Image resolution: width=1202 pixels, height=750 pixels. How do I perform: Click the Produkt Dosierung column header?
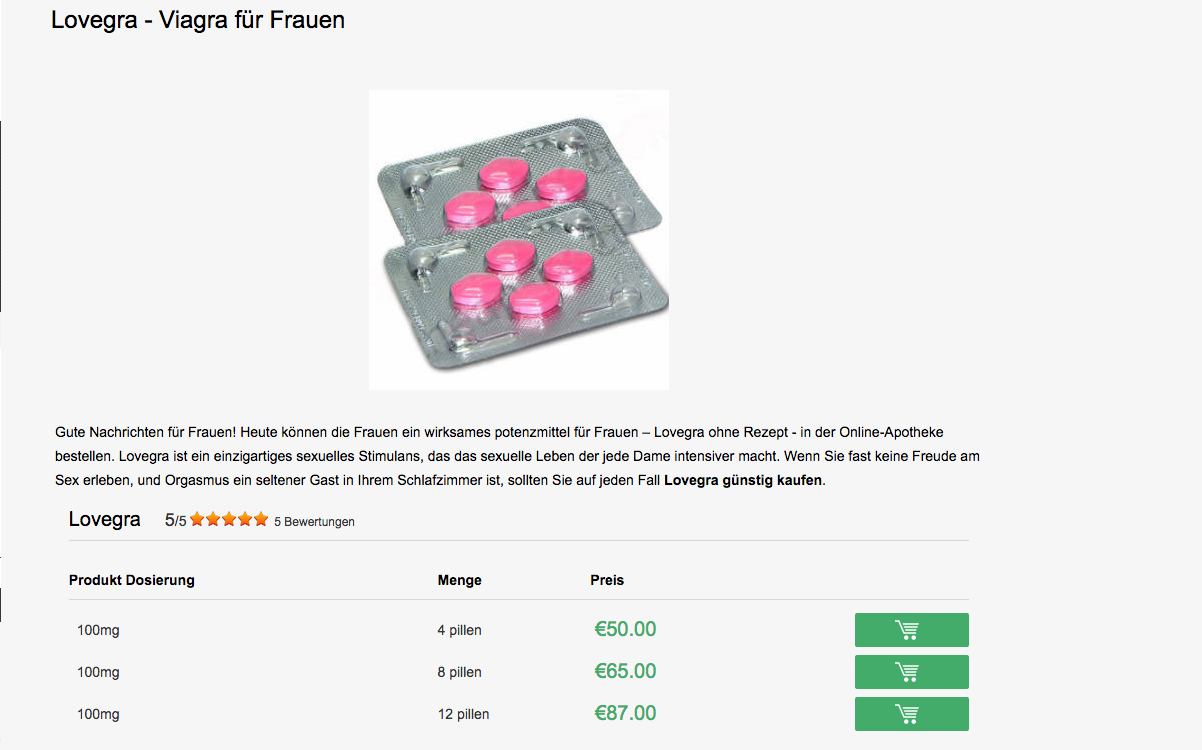point(132,580)
